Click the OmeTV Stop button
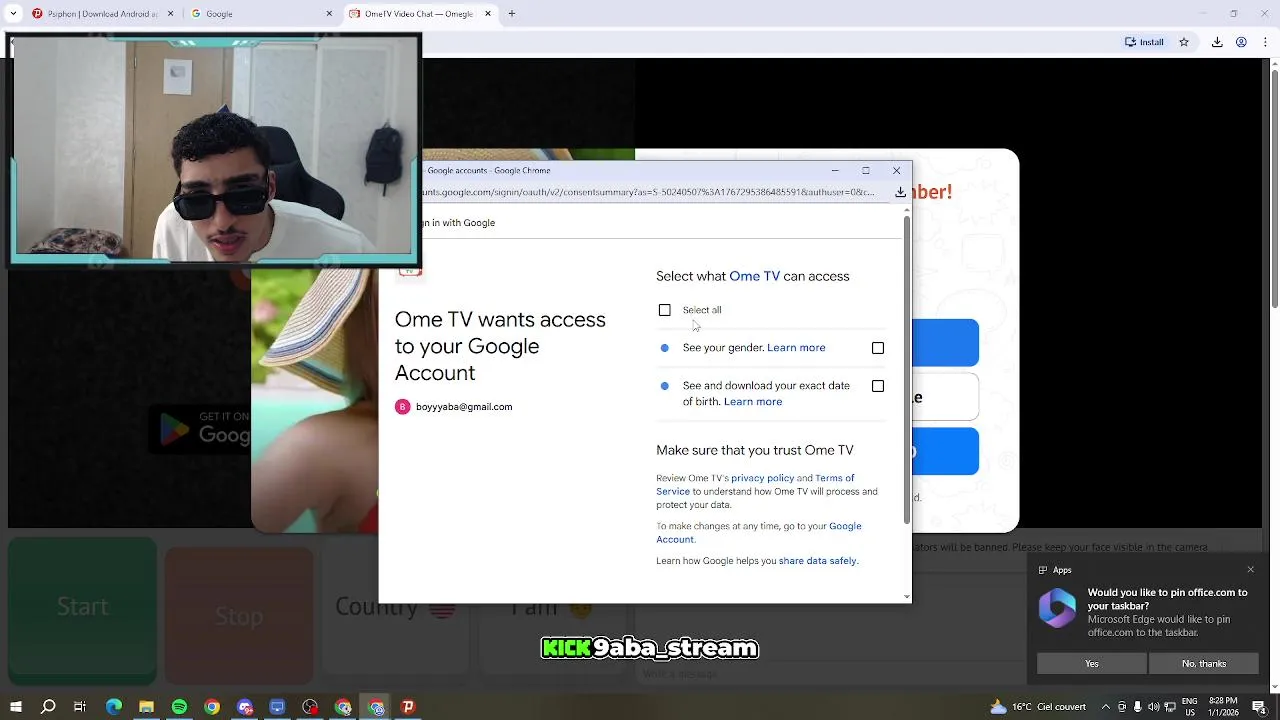Image resolution: width=1280 pixels, height=720 pixels. [x=239, y=615]
